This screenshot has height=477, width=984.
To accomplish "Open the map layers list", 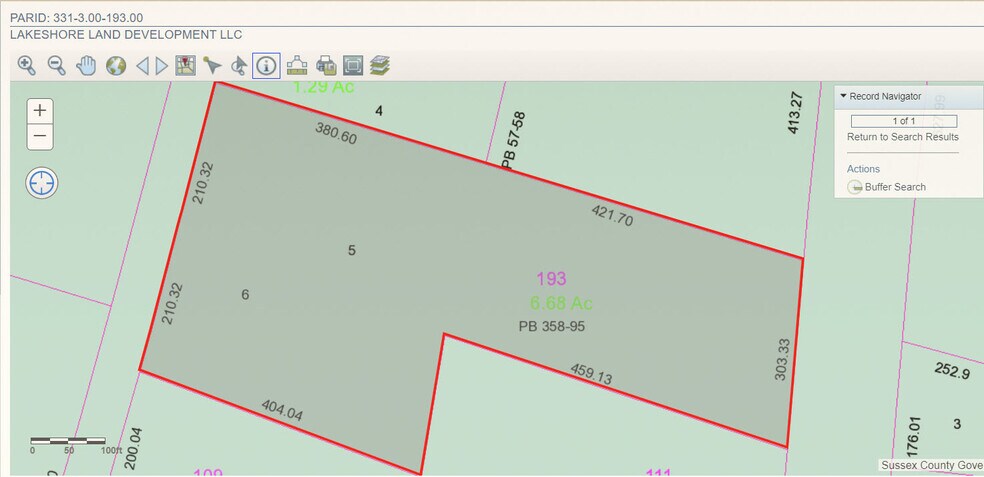I will [379, 66].
